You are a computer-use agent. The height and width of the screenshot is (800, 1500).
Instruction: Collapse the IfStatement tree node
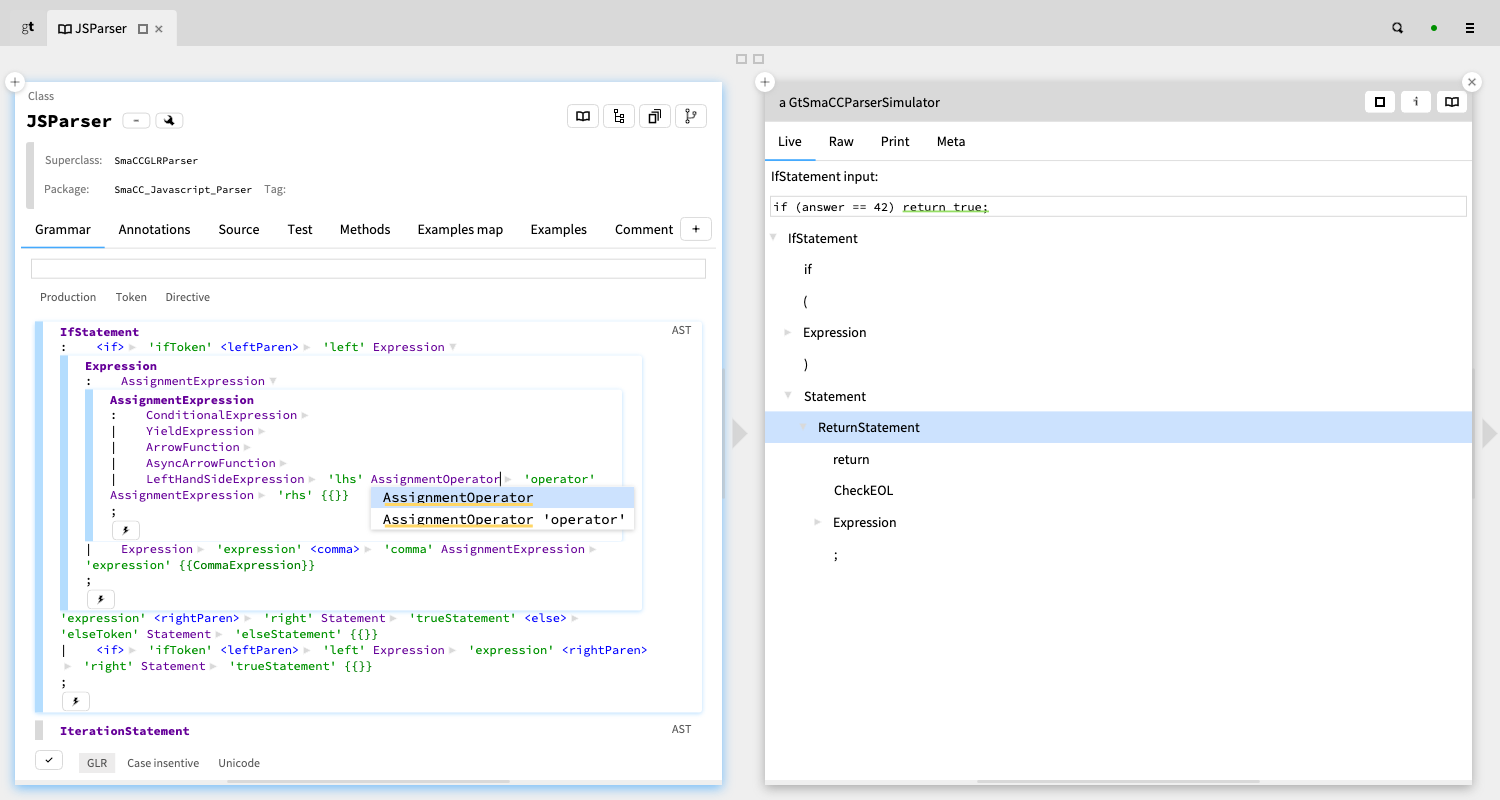coord(773,238)
